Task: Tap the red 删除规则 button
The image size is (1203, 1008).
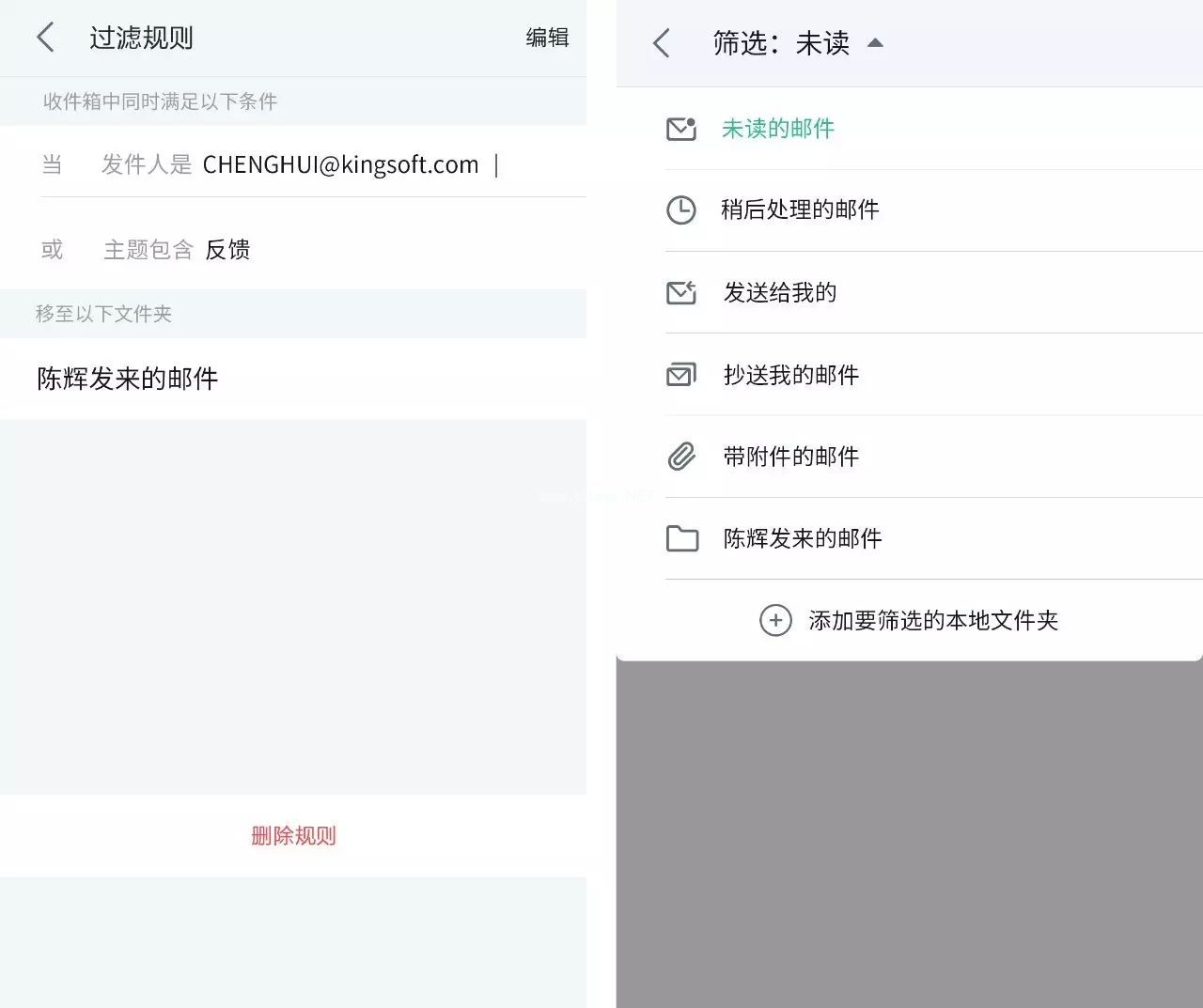Action: pos(293,835)
